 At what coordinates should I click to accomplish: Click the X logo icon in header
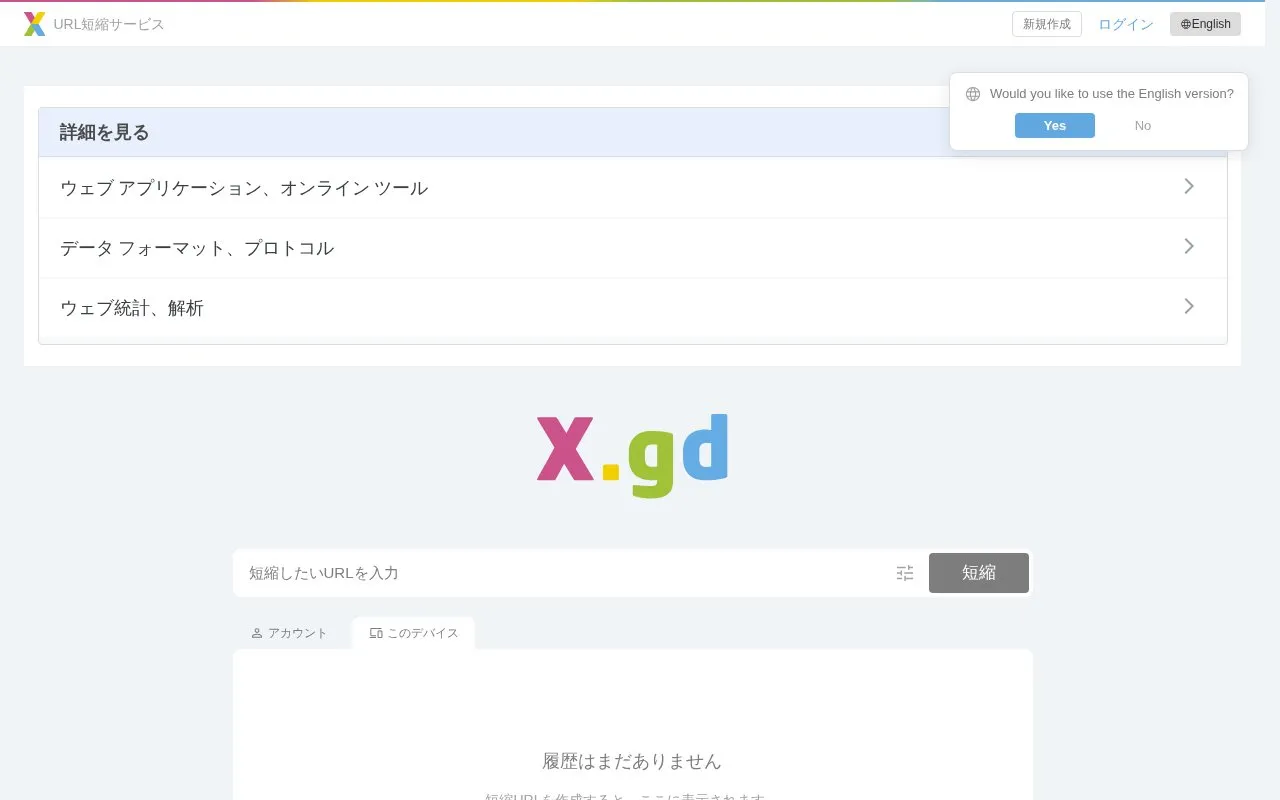point(35,24)
